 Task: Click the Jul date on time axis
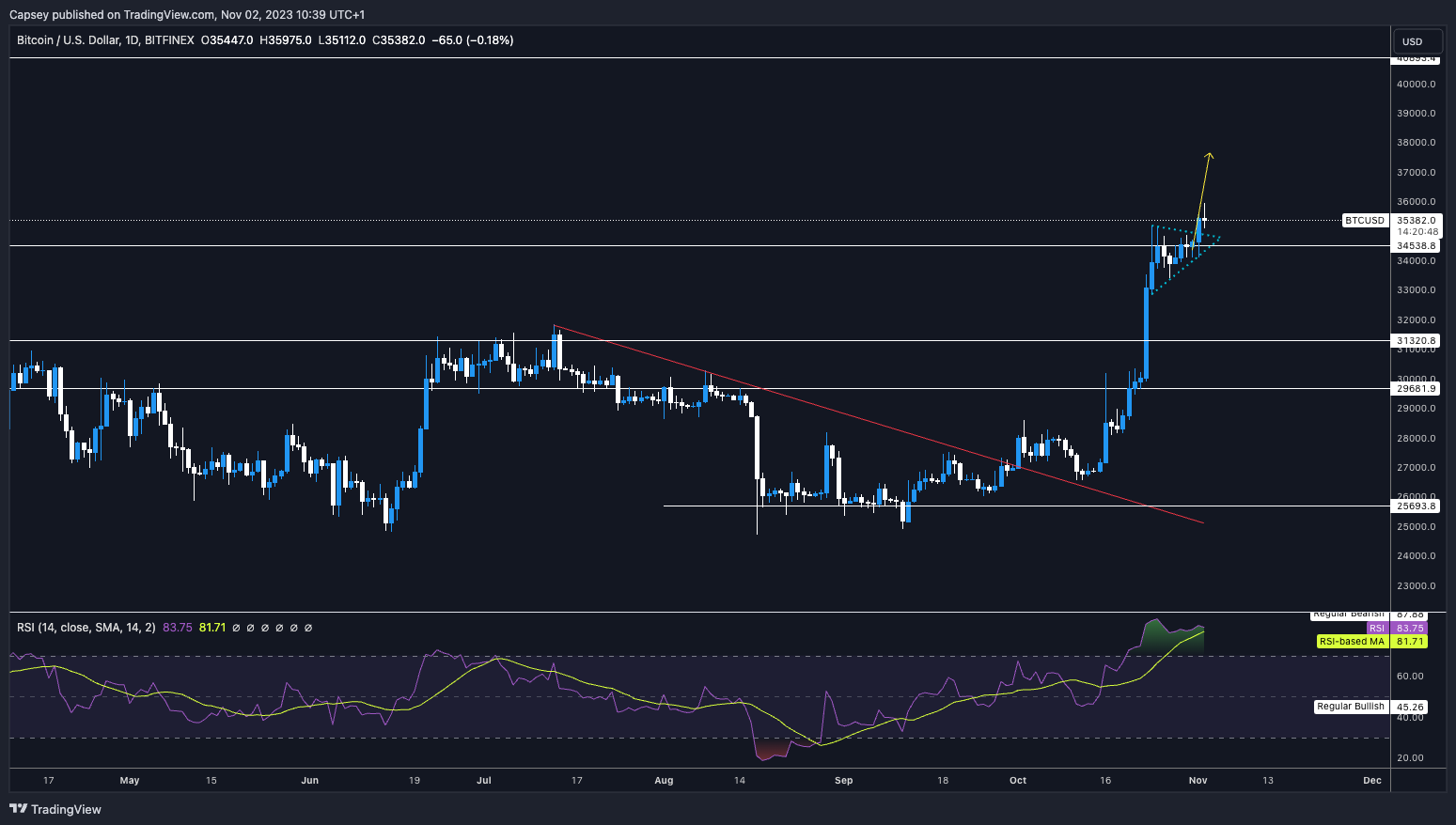tap(484, 781)
